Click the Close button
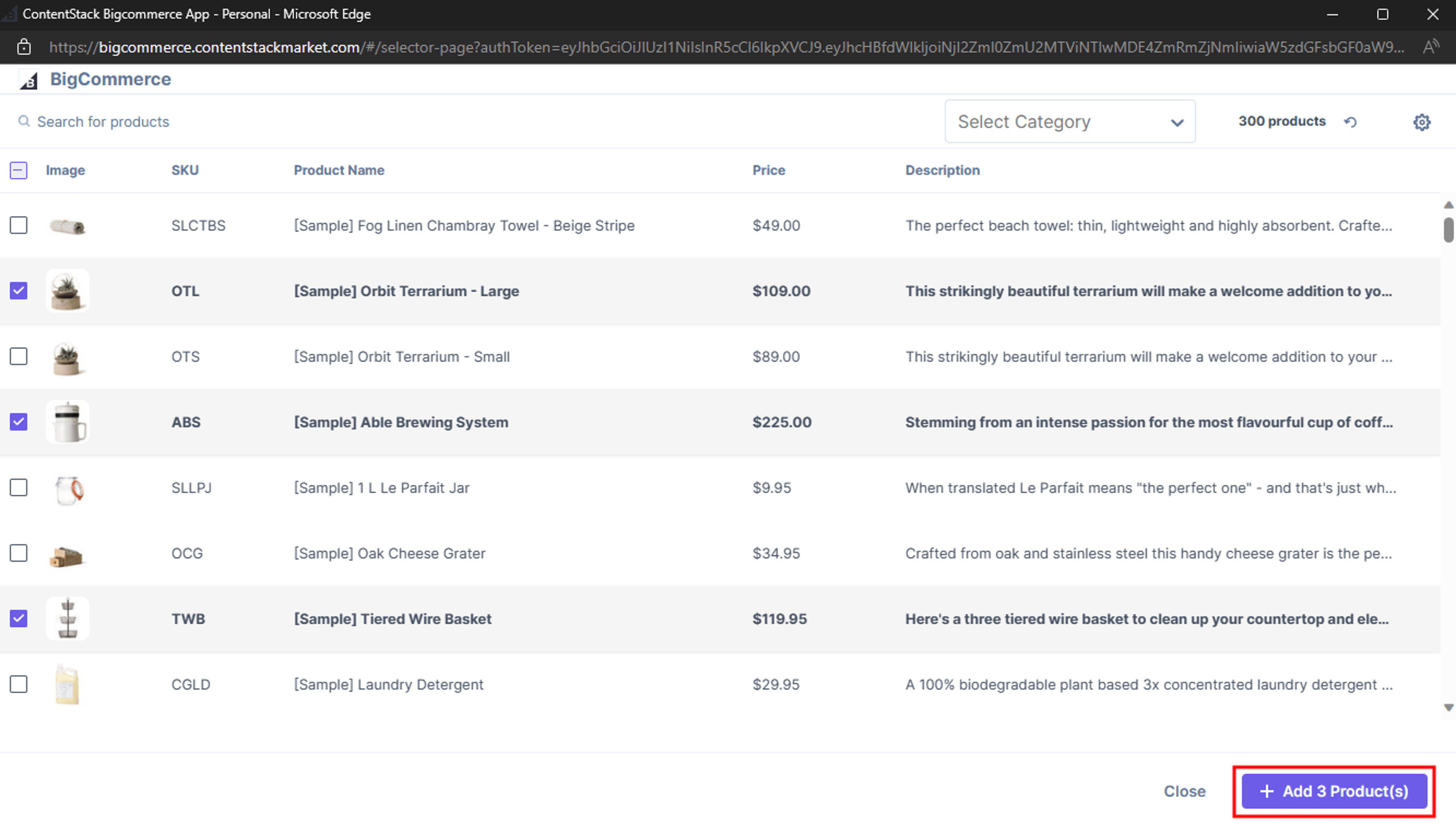1456x824 pixels. pyautogui.click(x=1184, y=791)
